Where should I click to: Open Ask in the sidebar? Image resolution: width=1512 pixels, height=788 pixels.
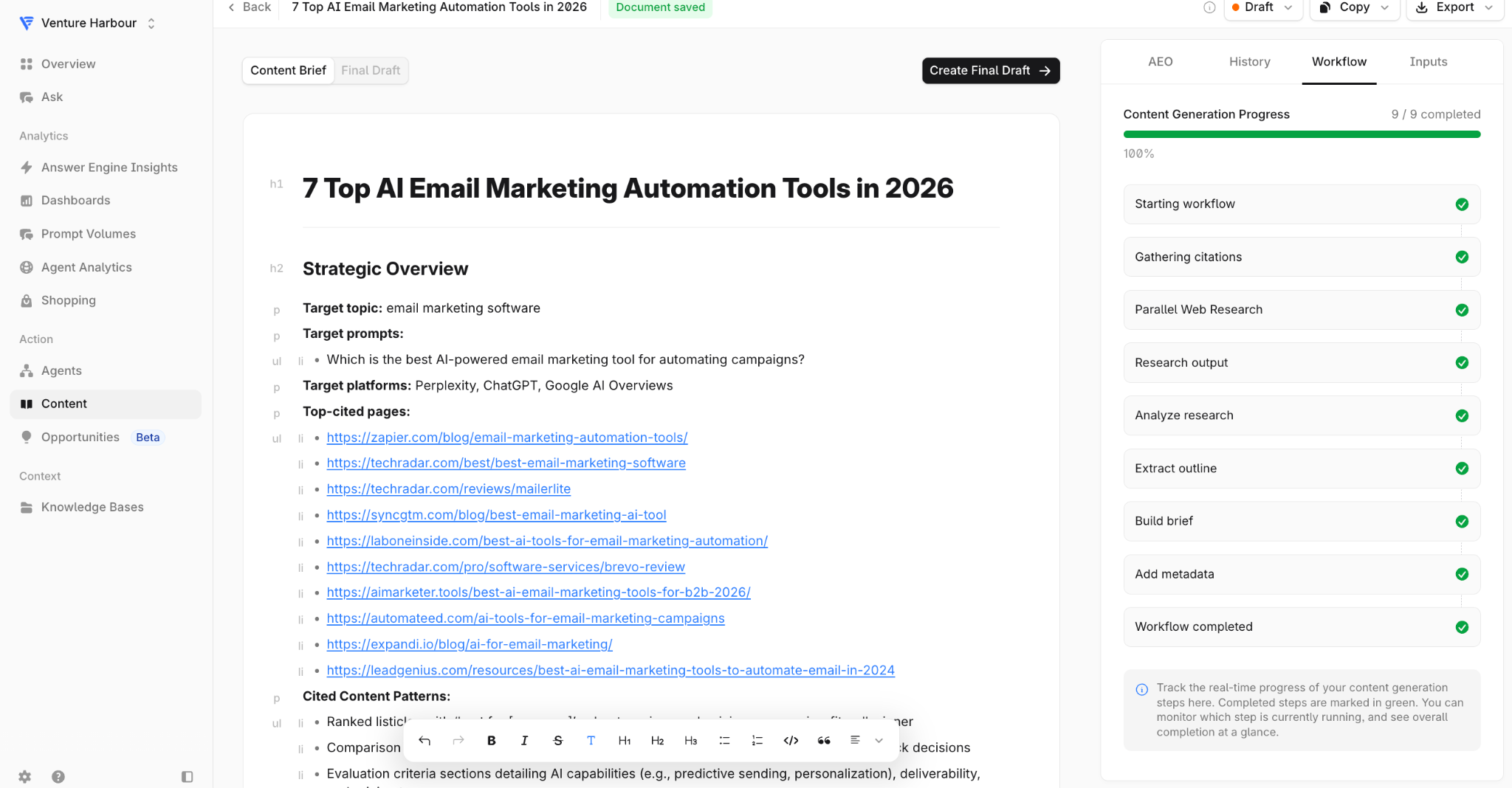point(106,97)
